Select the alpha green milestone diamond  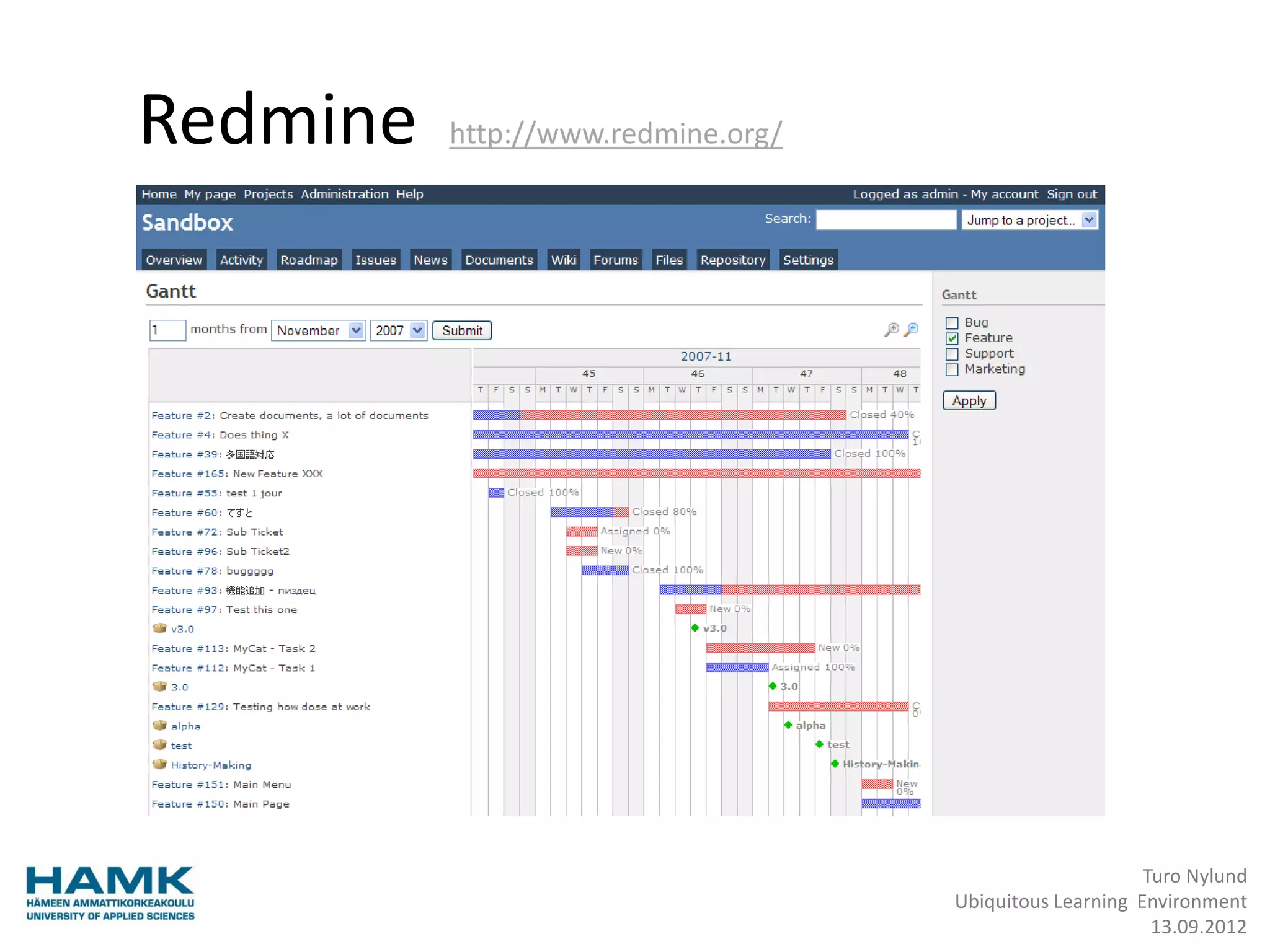tap(788, 725)
